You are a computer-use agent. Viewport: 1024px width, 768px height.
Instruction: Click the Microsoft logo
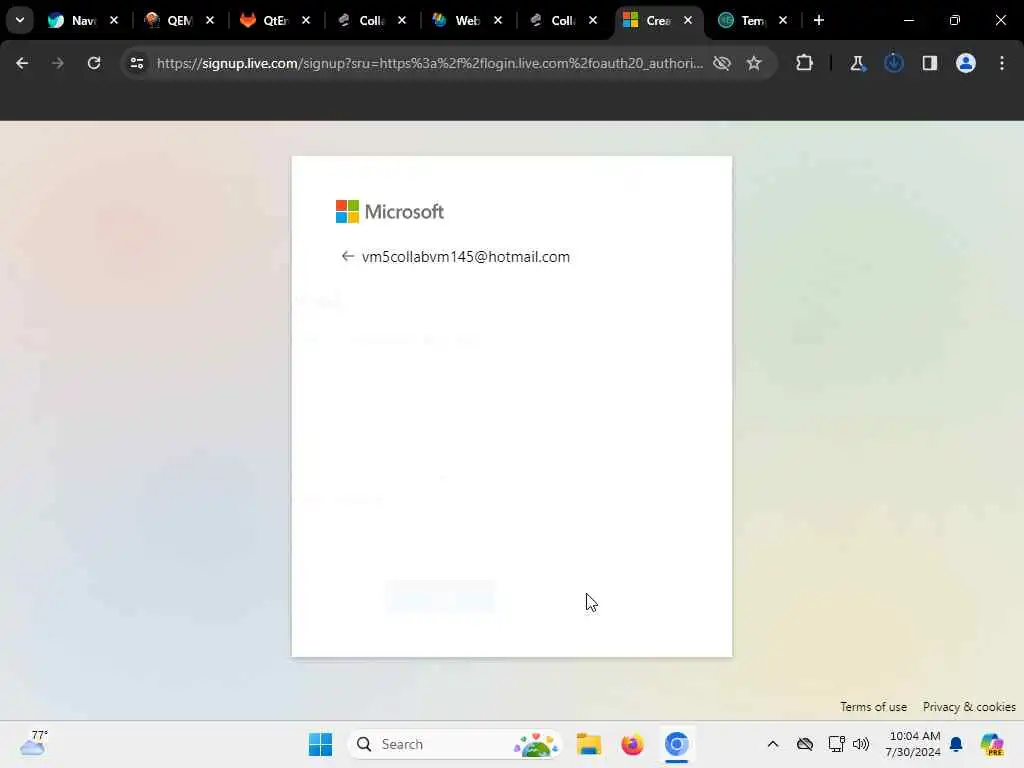[x=390, y=212]
